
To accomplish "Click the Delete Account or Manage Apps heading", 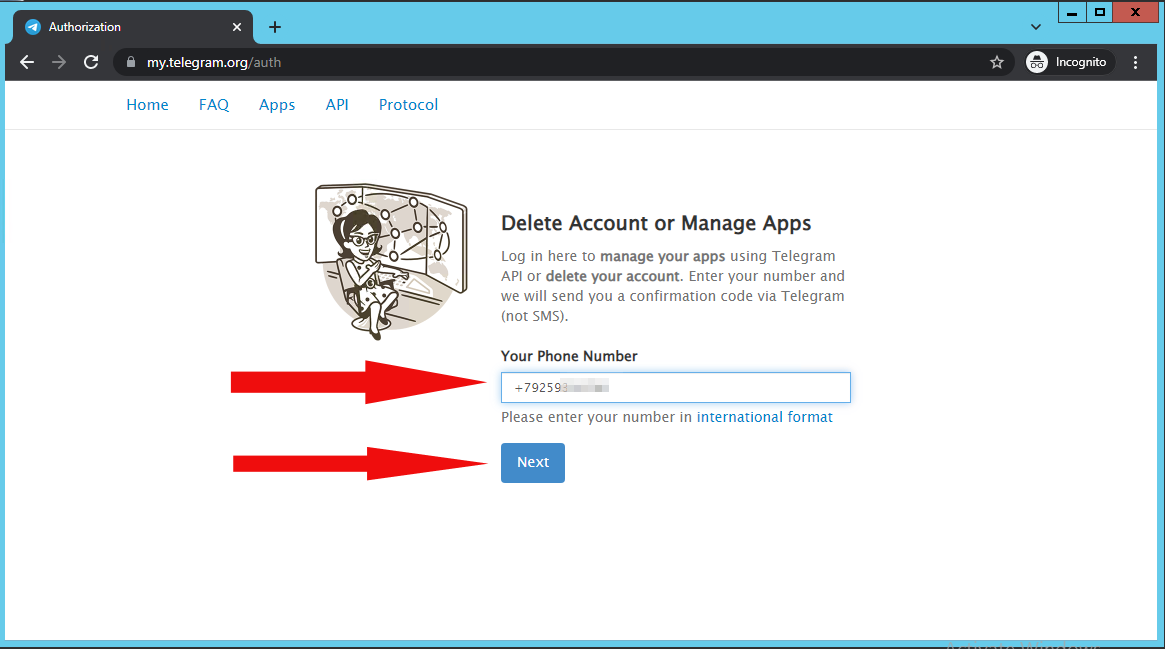I will 656,224.
